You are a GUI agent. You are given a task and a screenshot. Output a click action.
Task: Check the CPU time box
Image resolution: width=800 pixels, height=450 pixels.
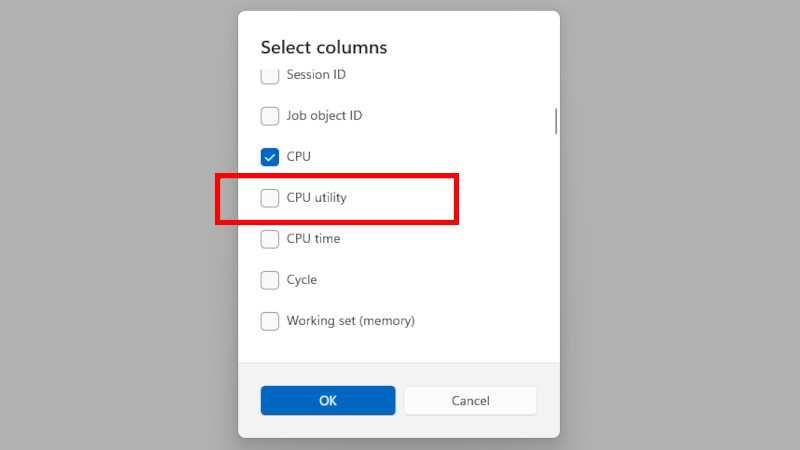click(270, 239)
